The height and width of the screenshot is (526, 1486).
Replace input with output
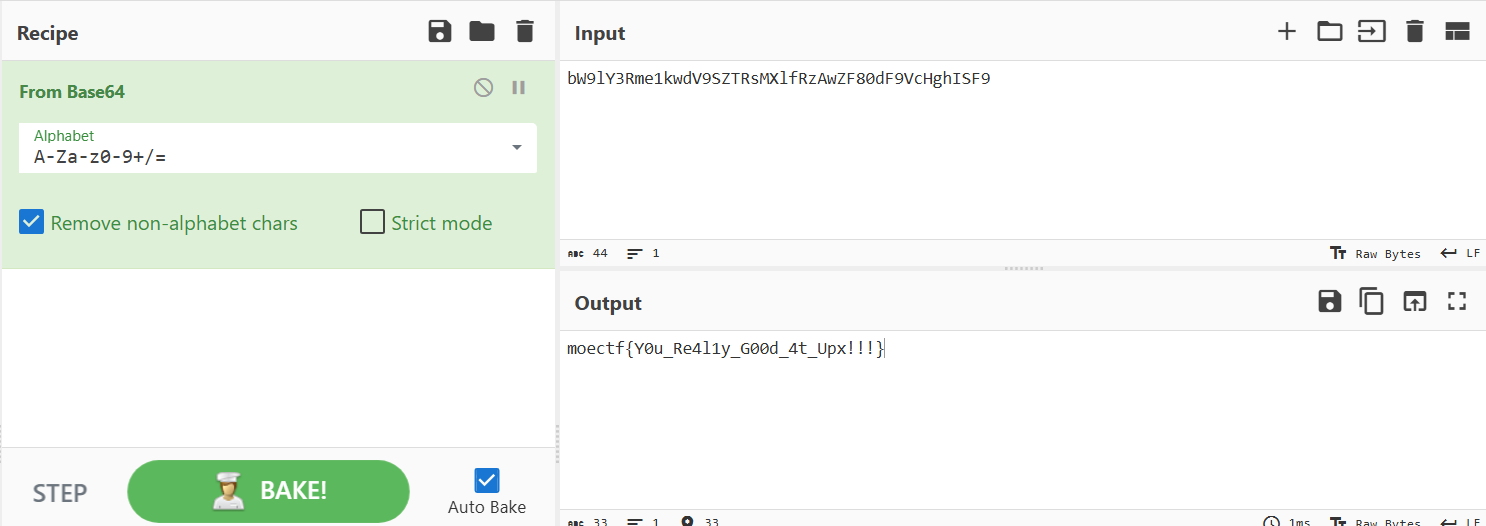(x=1414, y=302)
